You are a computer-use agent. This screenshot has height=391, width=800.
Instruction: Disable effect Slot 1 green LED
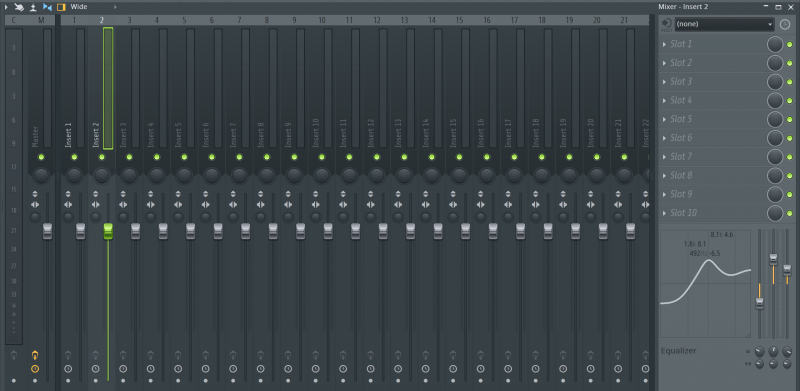pyautogui.click(x=790, y=44)
